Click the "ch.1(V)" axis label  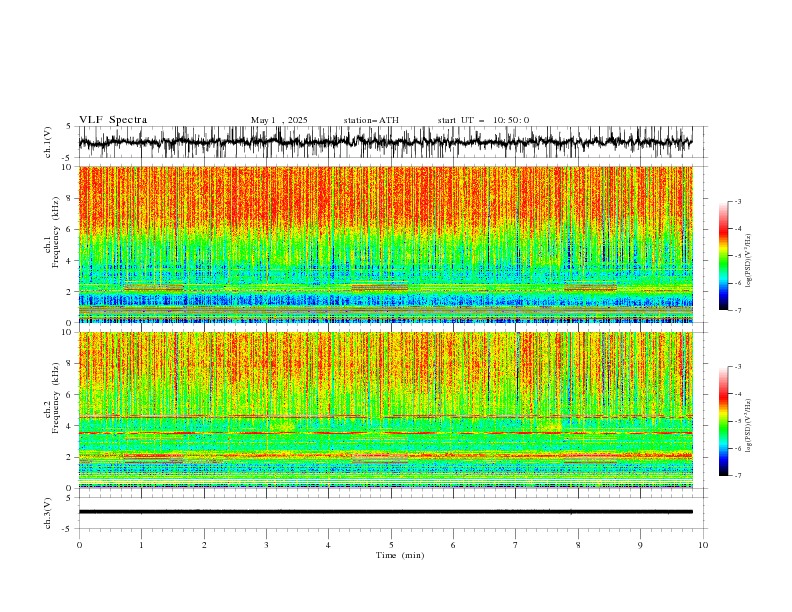(48, 142)
